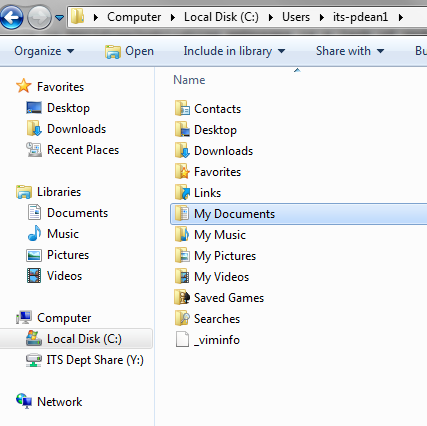
Task: Open the recent pages dropdown arrow
Action: [x=60, y=18]
